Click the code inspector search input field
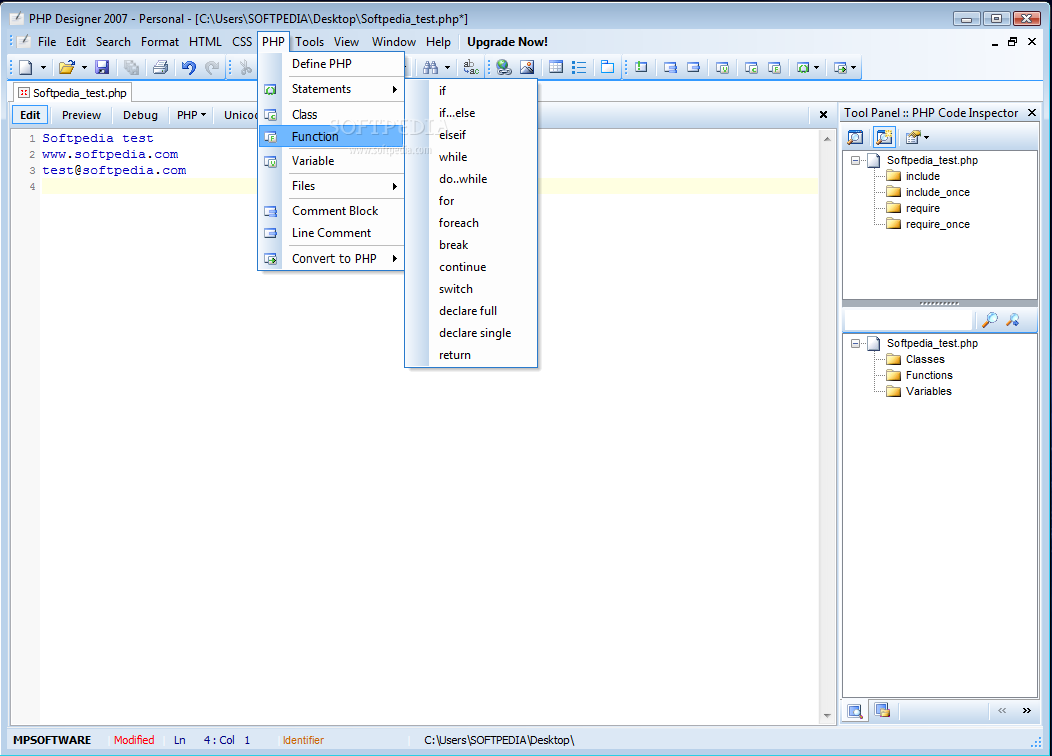 tap(908, 320)
